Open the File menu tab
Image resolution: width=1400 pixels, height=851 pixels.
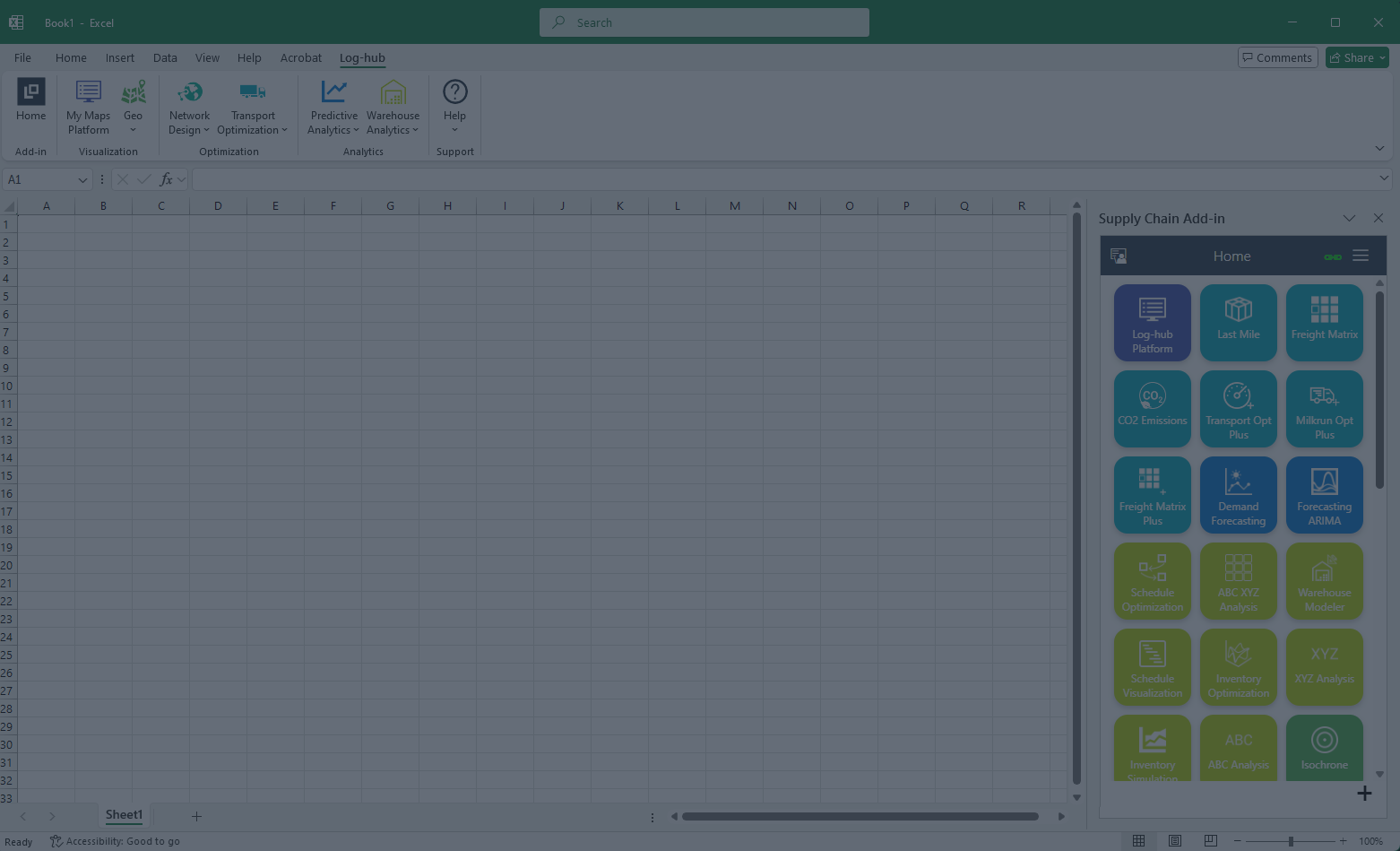click(22, 57)
